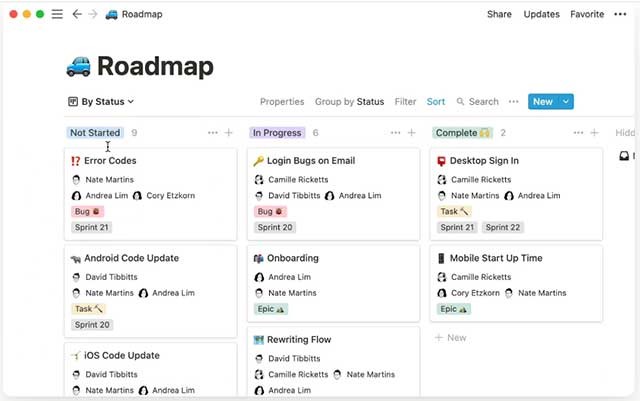The width and height of the screenshot is (640, 401).
Task: Open the Sort options
Action: [436, 102]
